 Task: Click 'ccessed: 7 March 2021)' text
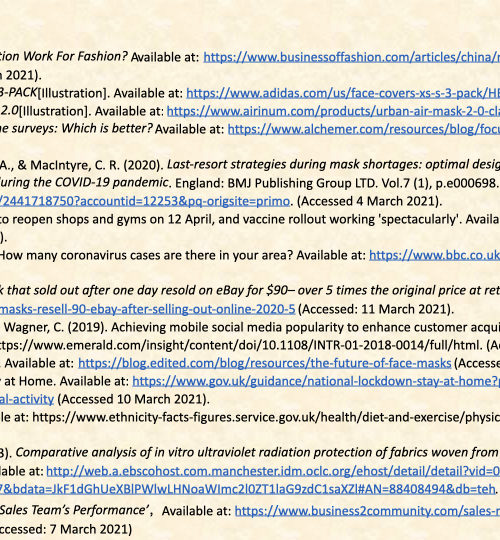[x=66, y=529]
